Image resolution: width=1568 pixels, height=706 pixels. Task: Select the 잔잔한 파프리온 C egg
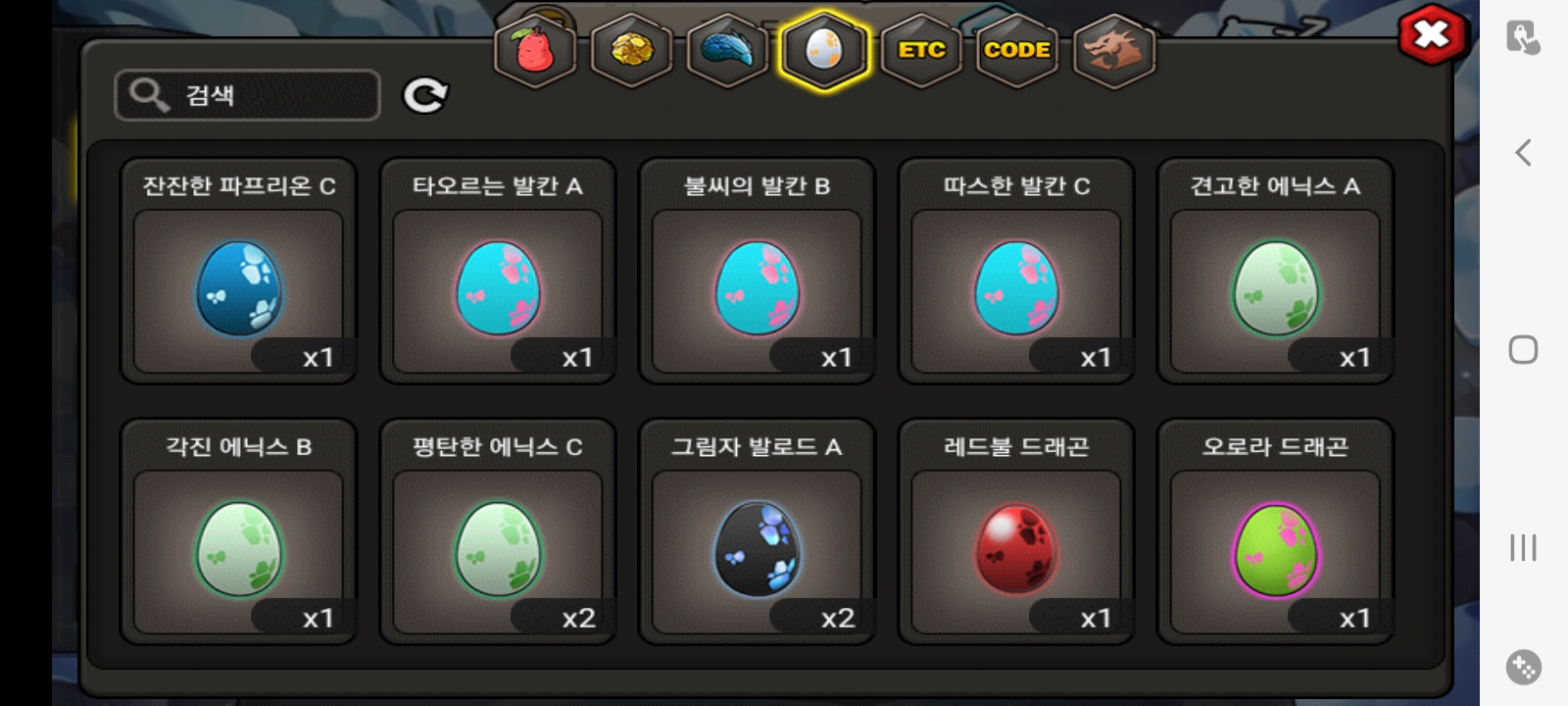click(238, 272)
